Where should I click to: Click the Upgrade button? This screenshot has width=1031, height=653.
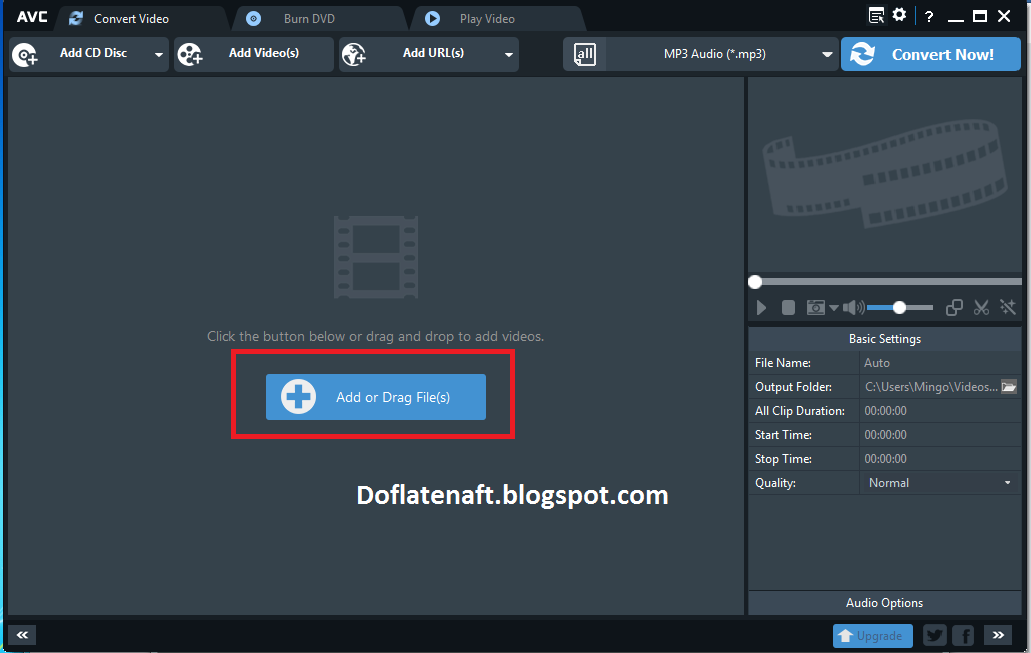(x=873, y=635)
